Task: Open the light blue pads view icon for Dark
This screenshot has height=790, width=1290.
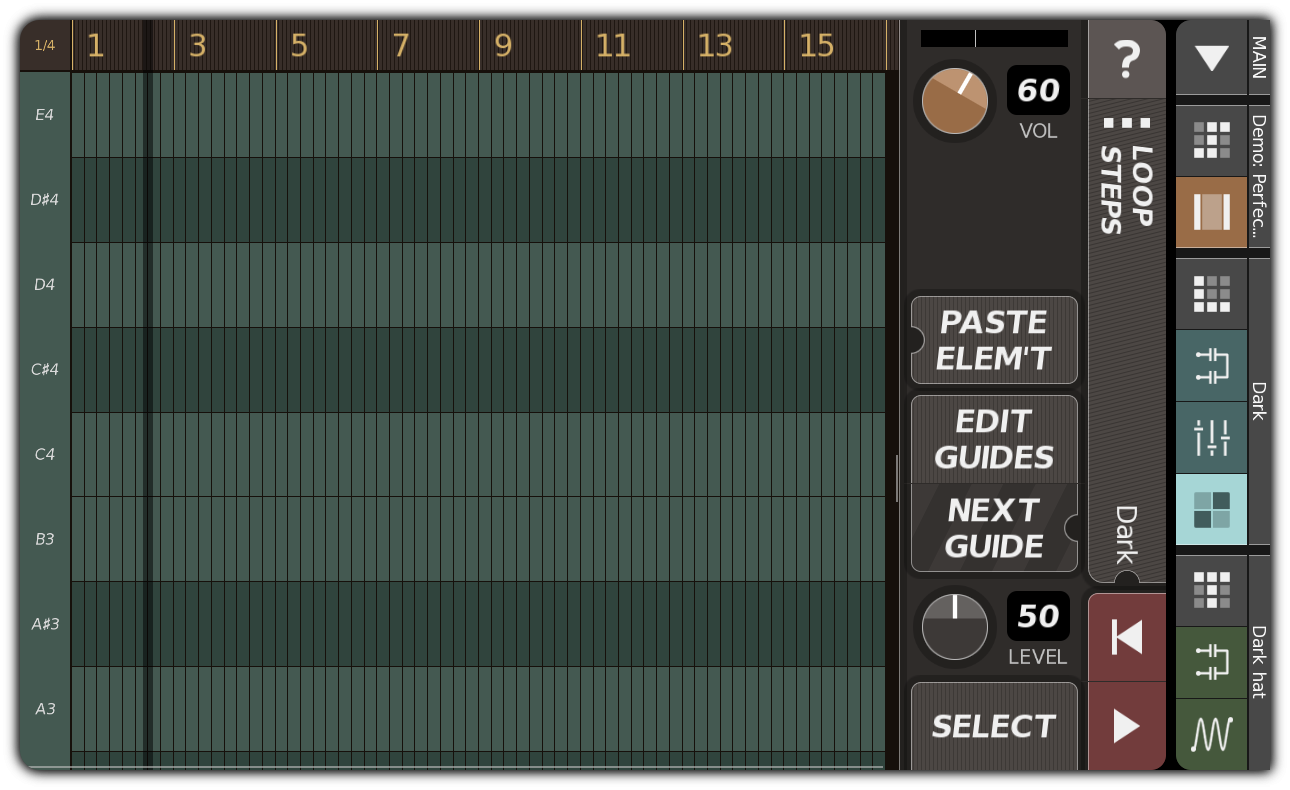Action: click(x=1211, y=509)
